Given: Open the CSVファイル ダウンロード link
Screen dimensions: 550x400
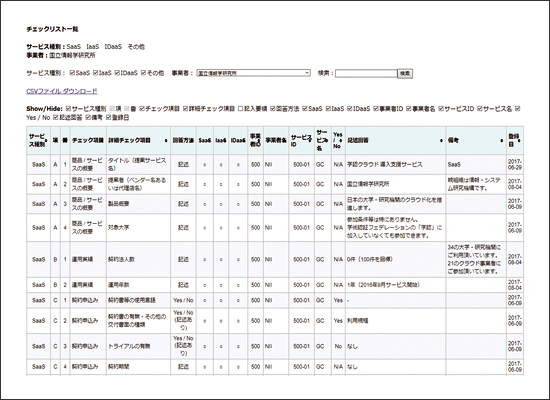Looking at the screenshot, I should click(x=62, y=91).
